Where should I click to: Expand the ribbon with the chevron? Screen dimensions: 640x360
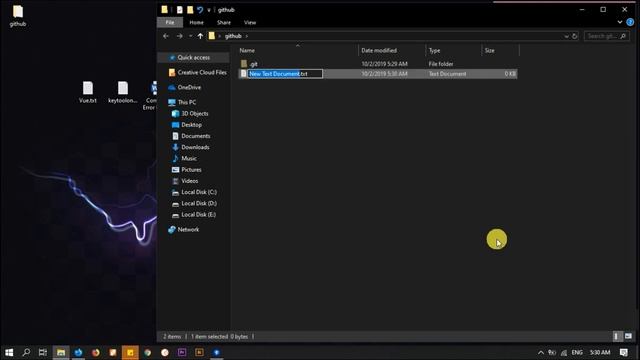click(x=620, y=22)
